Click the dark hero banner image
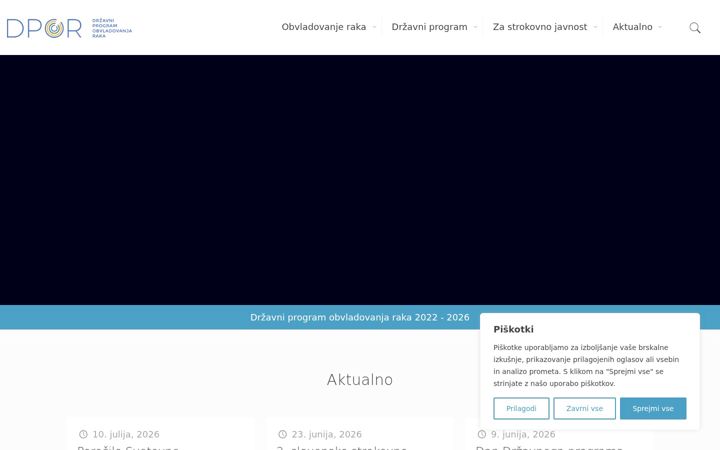The height and width of the screenshot is (450, 720). (360, 180)
